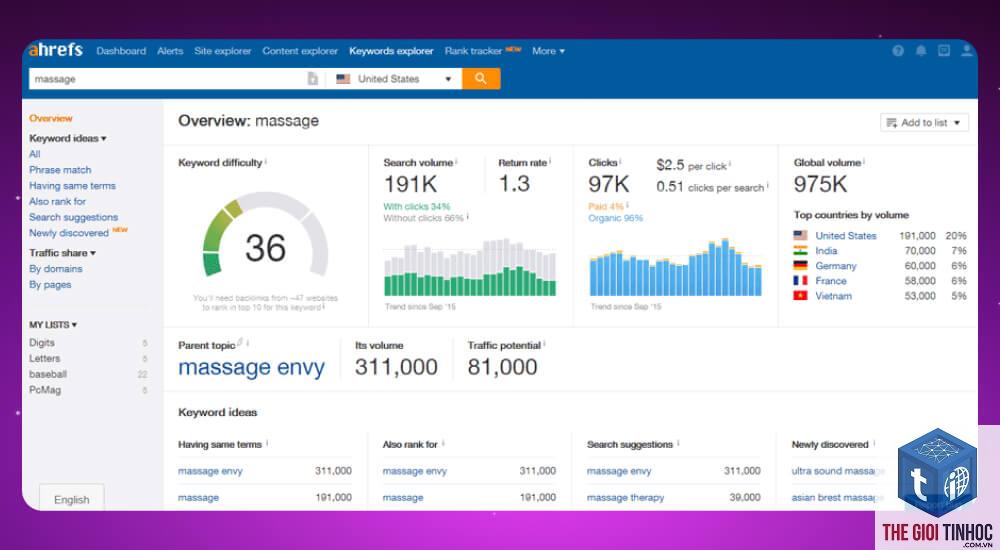
Task: Open Also rank for in sidebar
Action: 57,201
